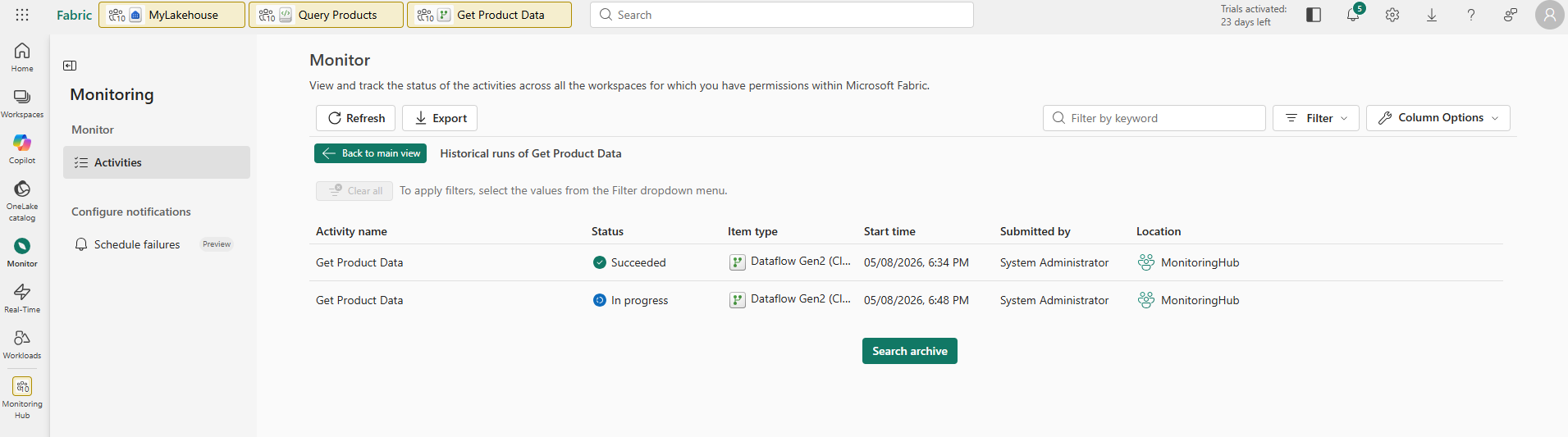Click the Succeeded status icon
This screenshot has width=1568, height=437.
point(600,262)
